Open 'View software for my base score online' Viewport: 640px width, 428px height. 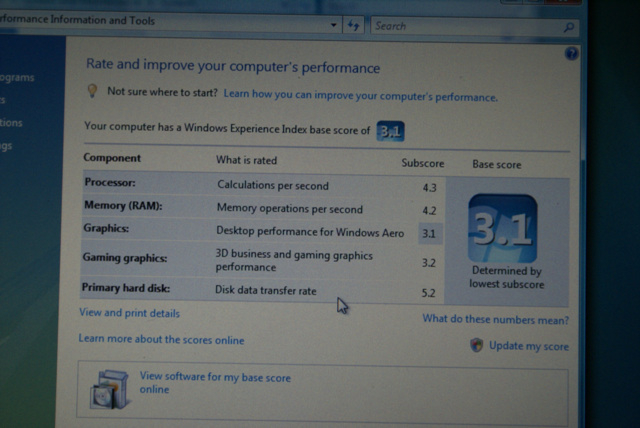click(215, 383)
